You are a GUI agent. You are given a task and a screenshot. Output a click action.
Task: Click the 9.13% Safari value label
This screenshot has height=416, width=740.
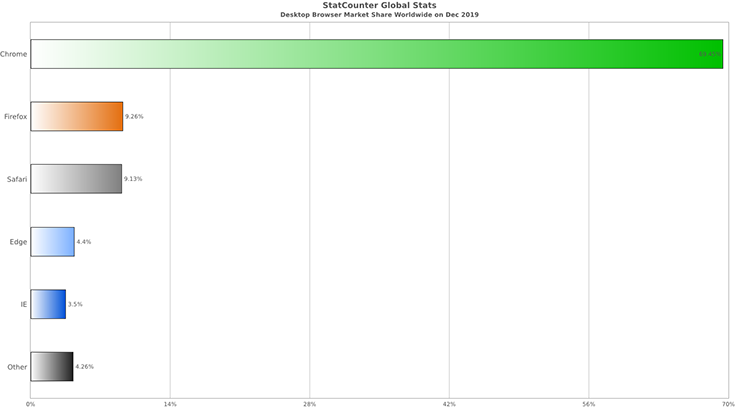(133, 178)
